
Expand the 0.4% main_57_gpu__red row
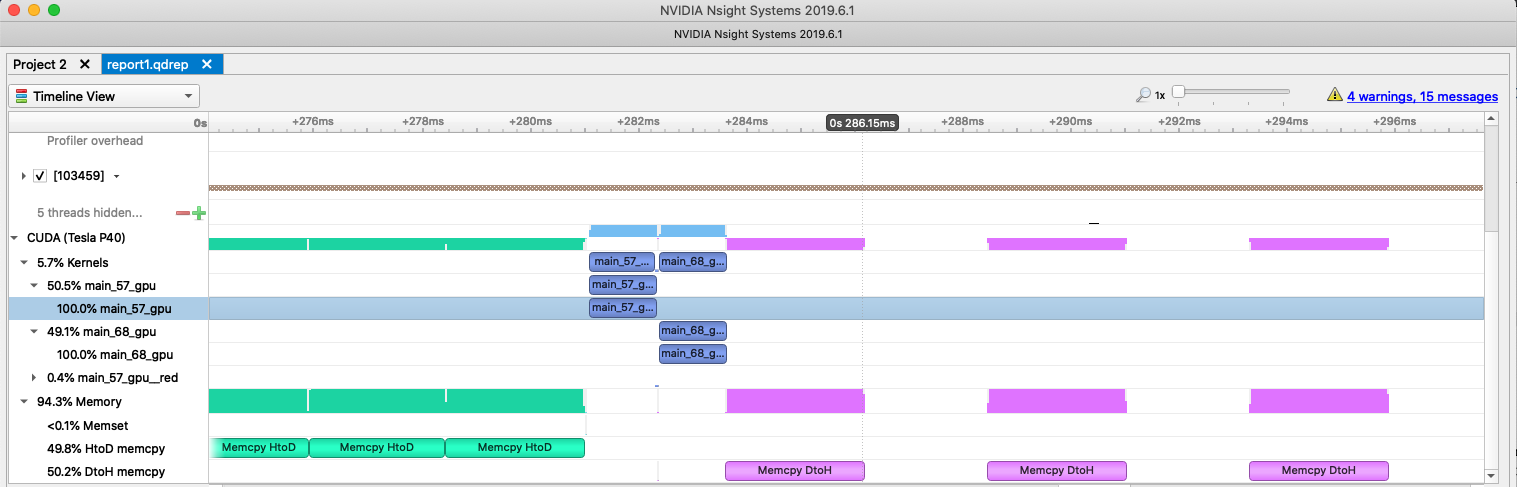click(x=34, y=378)
